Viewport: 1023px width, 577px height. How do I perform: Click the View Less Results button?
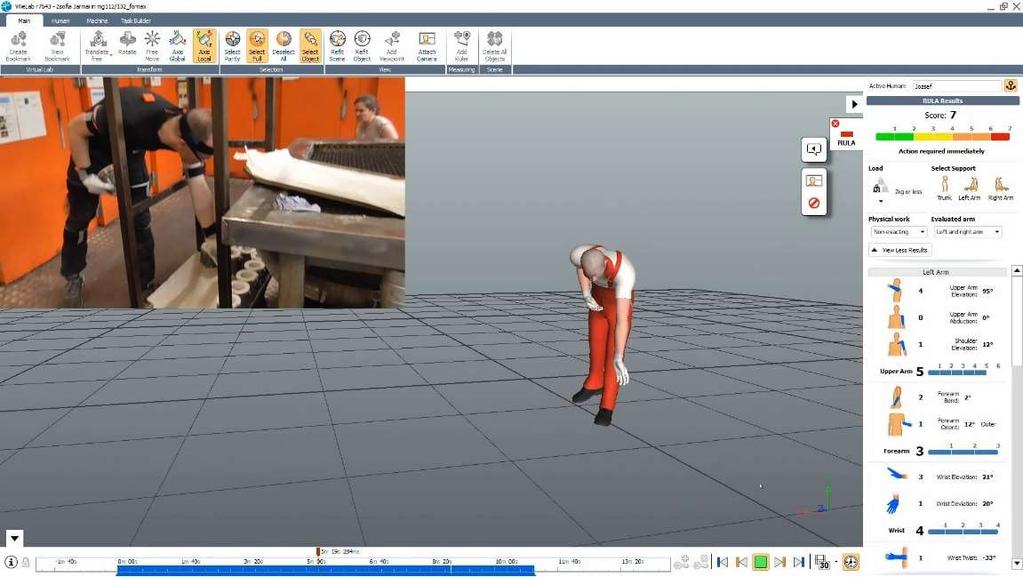pos(900,250)
